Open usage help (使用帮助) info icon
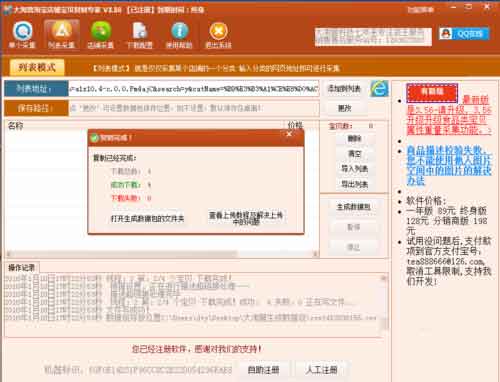 pyautogui.click(x=179, y=35)
